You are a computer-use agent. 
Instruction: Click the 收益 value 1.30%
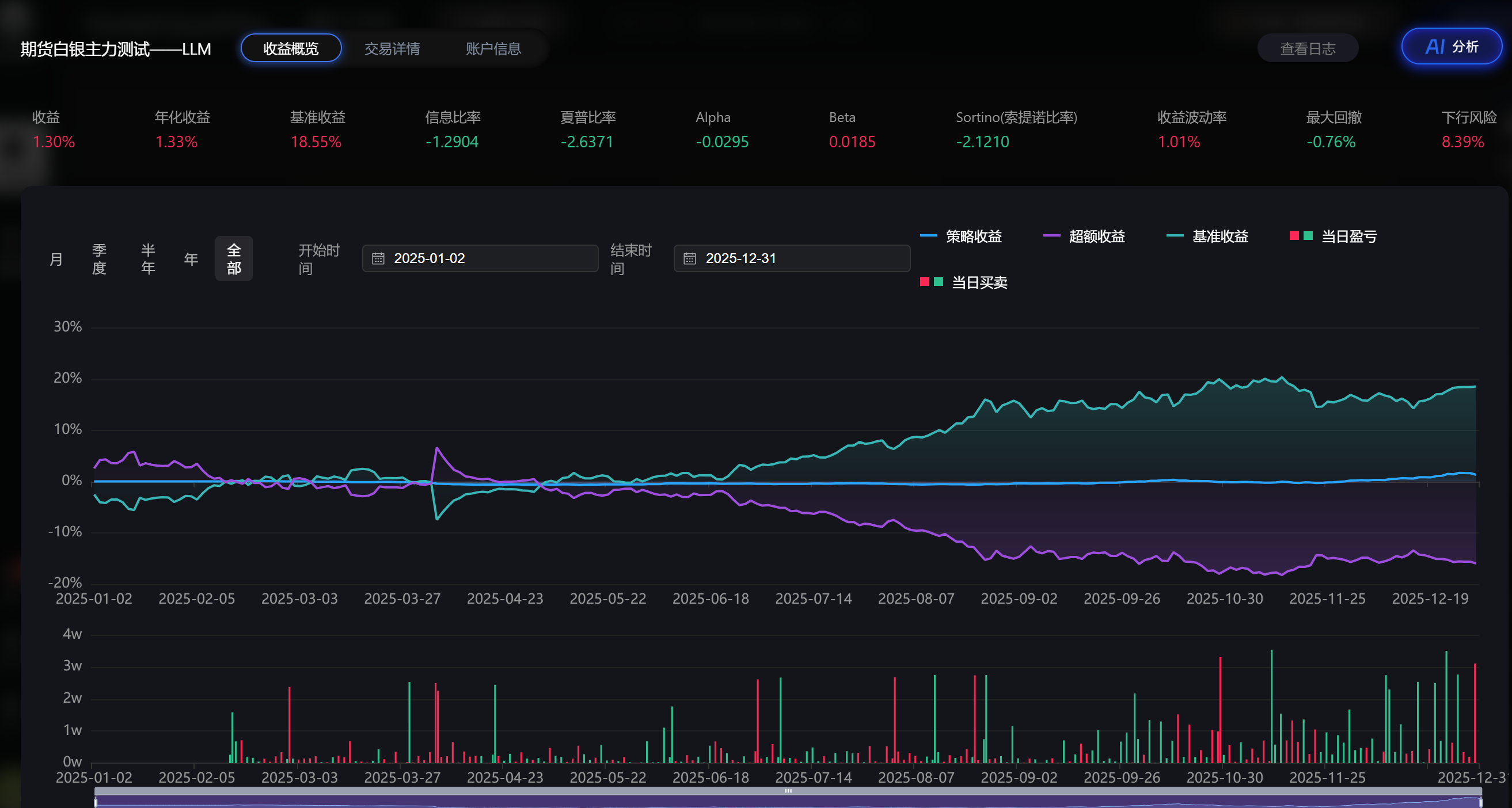54,142
